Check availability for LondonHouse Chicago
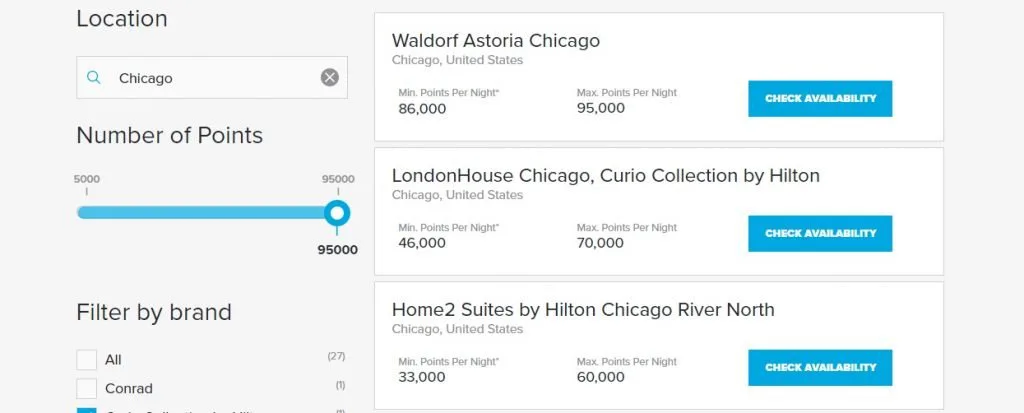The height and width of the screenshot is (413, 1024). pos(820,233)
